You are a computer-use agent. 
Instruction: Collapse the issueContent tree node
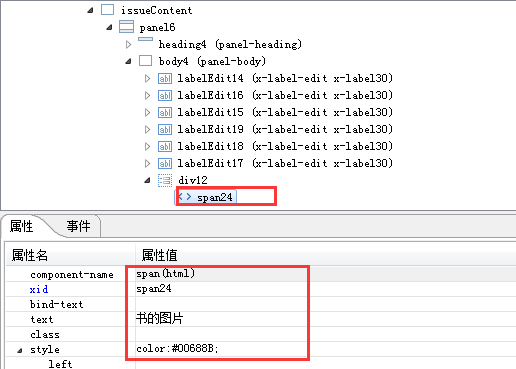point(90,11)
